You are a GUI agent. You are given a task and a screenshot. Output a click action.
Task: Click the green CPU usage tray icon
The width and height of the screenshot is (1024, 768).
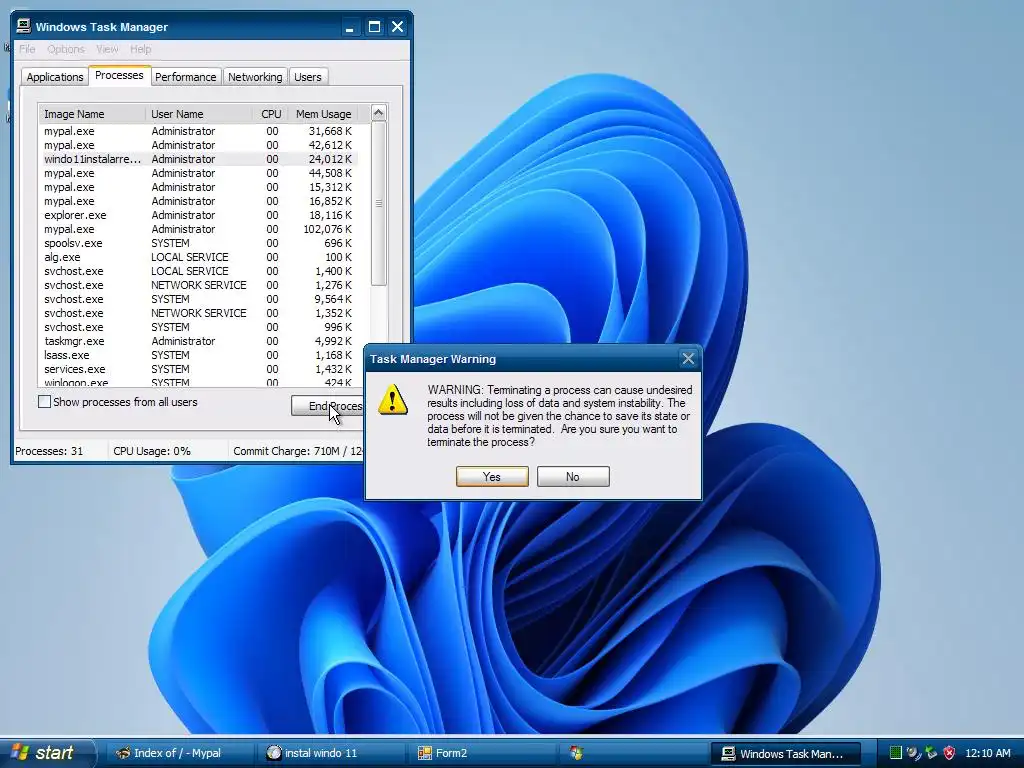(x=896, y=753)
